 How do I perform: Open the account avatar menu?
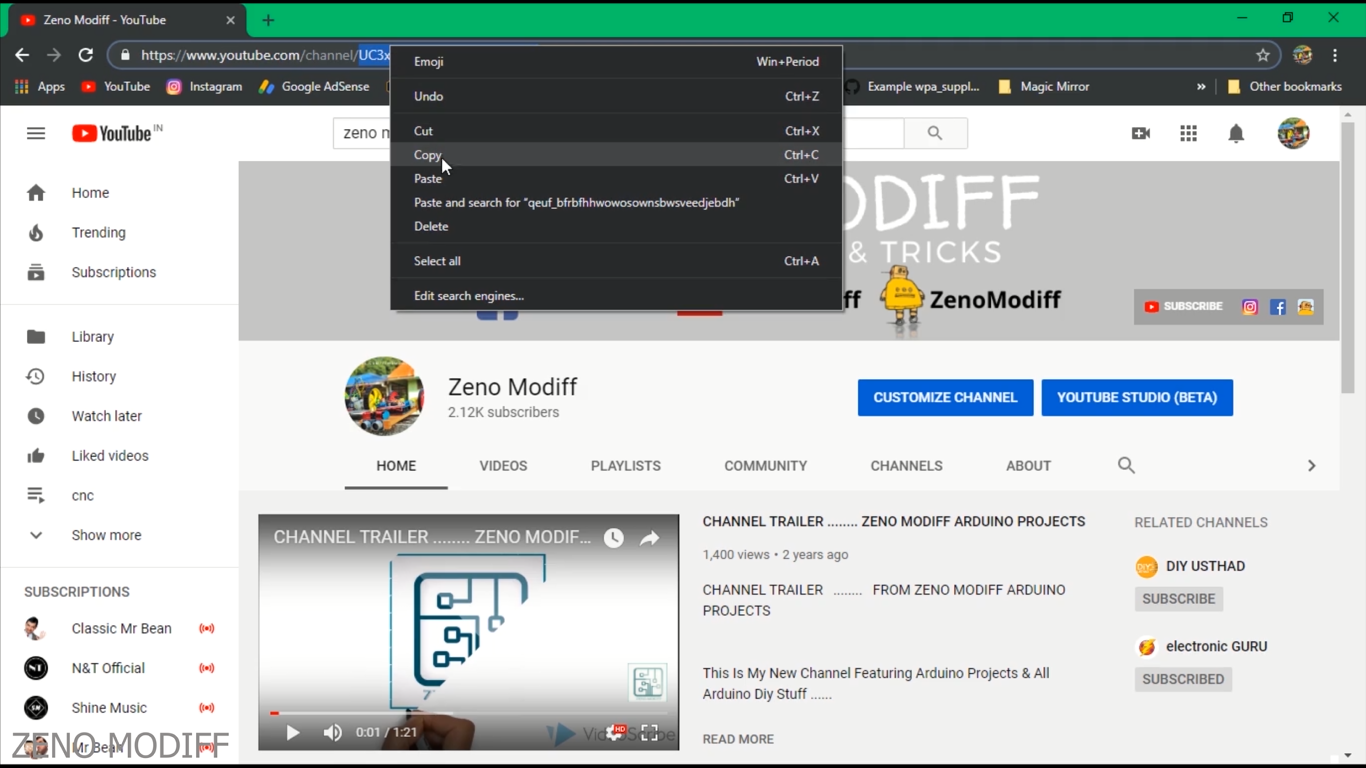coord(1293,133)
